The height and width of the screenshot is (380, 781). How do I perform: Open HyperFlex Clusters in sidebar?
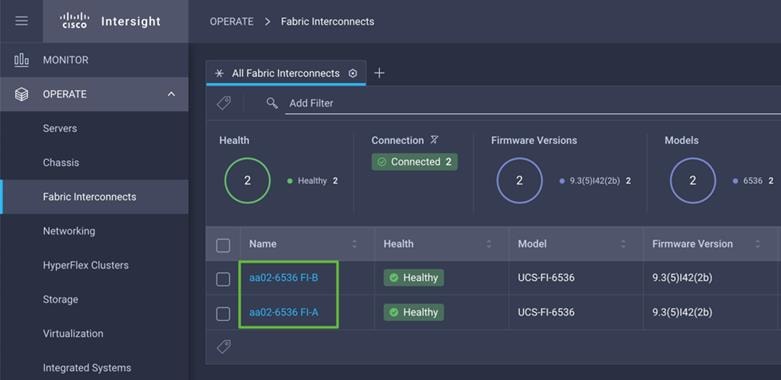86,265
